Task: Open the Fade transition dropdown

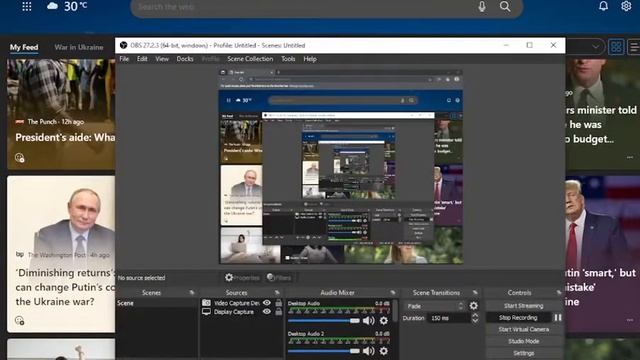Action: point(435,306)
